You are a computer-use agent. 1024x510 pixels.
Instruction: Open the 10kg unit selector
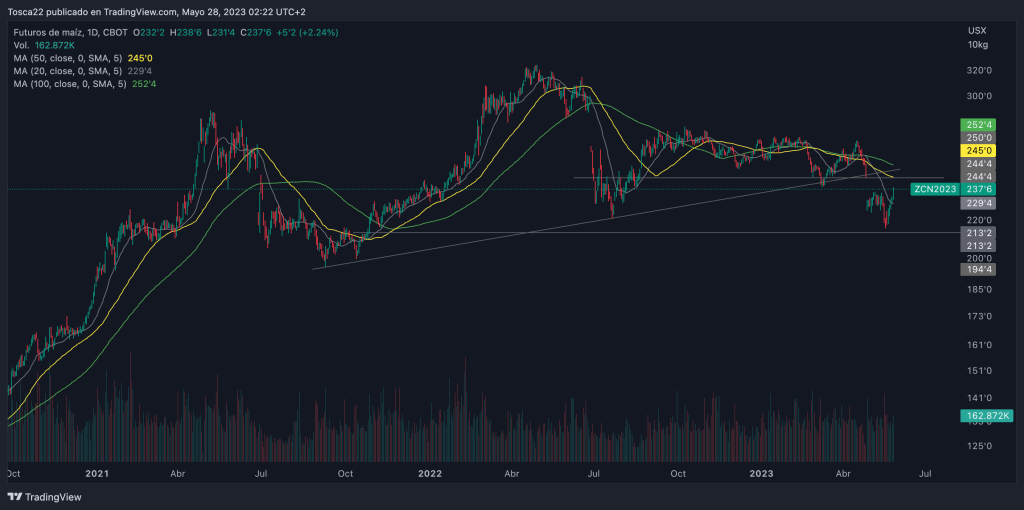978,45
